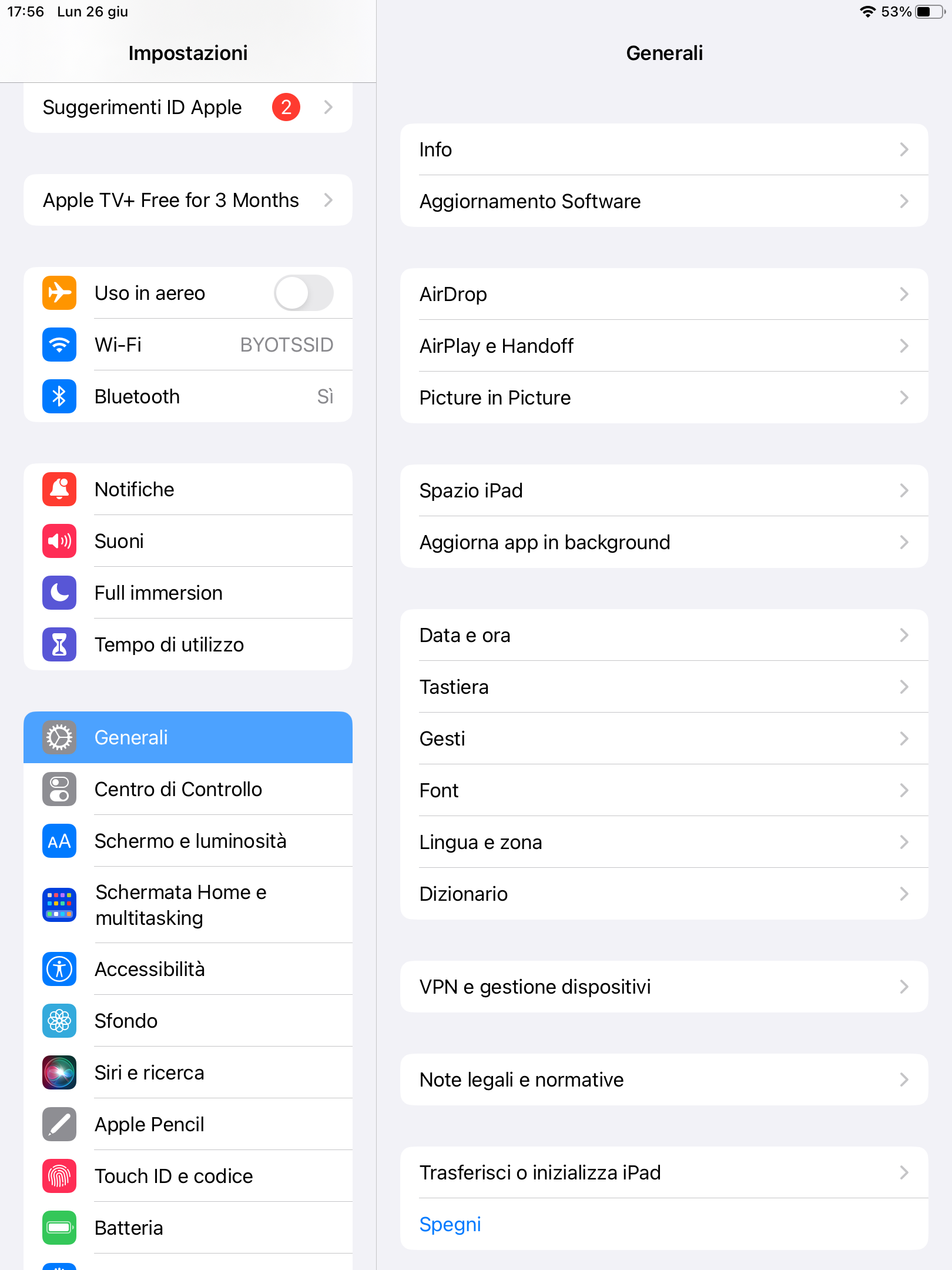
Task: Open Notifiche via its red bell icon
Action: click(x=59, y=489)
